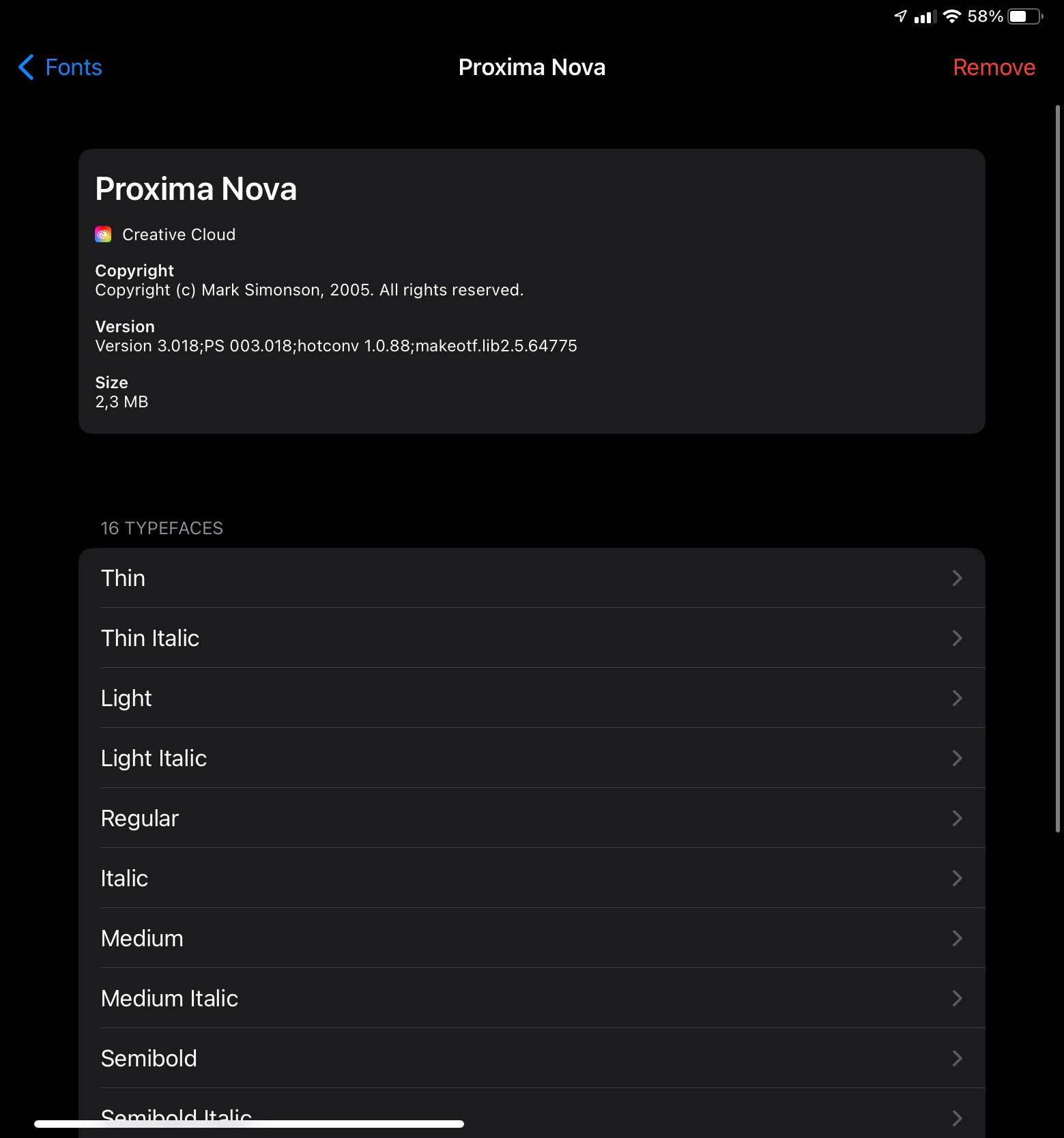
Task: Open the Italic typeface row
Action: [532, 878]
